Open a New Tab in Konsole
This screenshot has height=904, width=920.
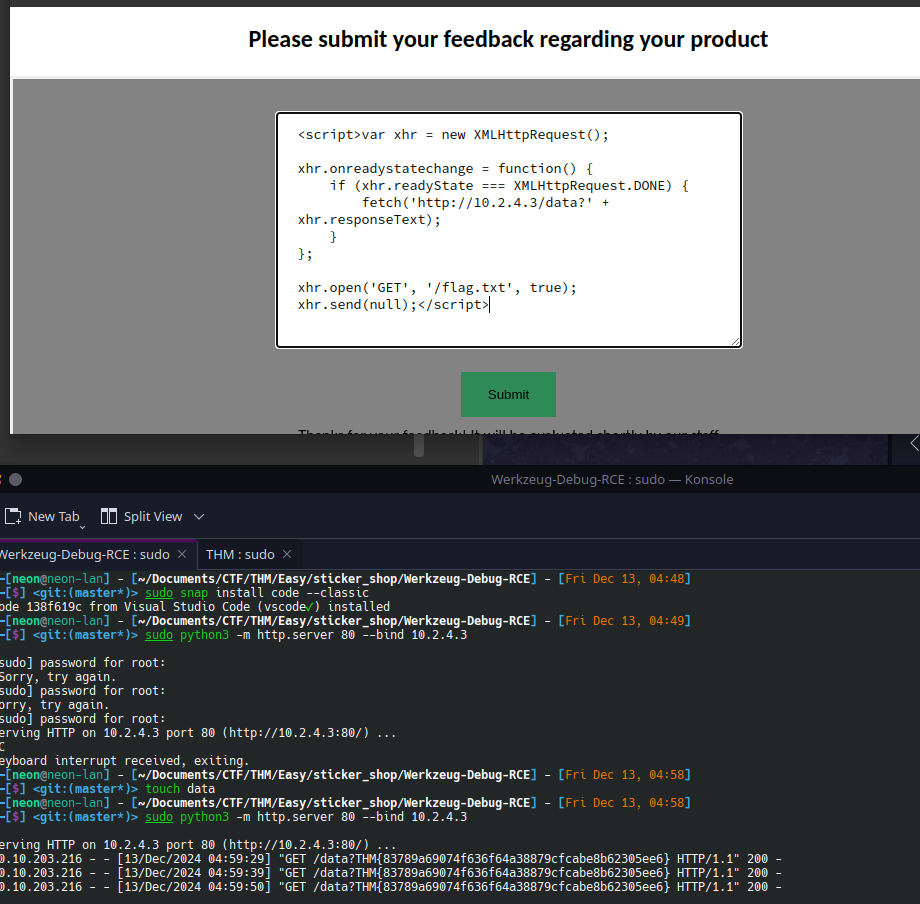42,516
